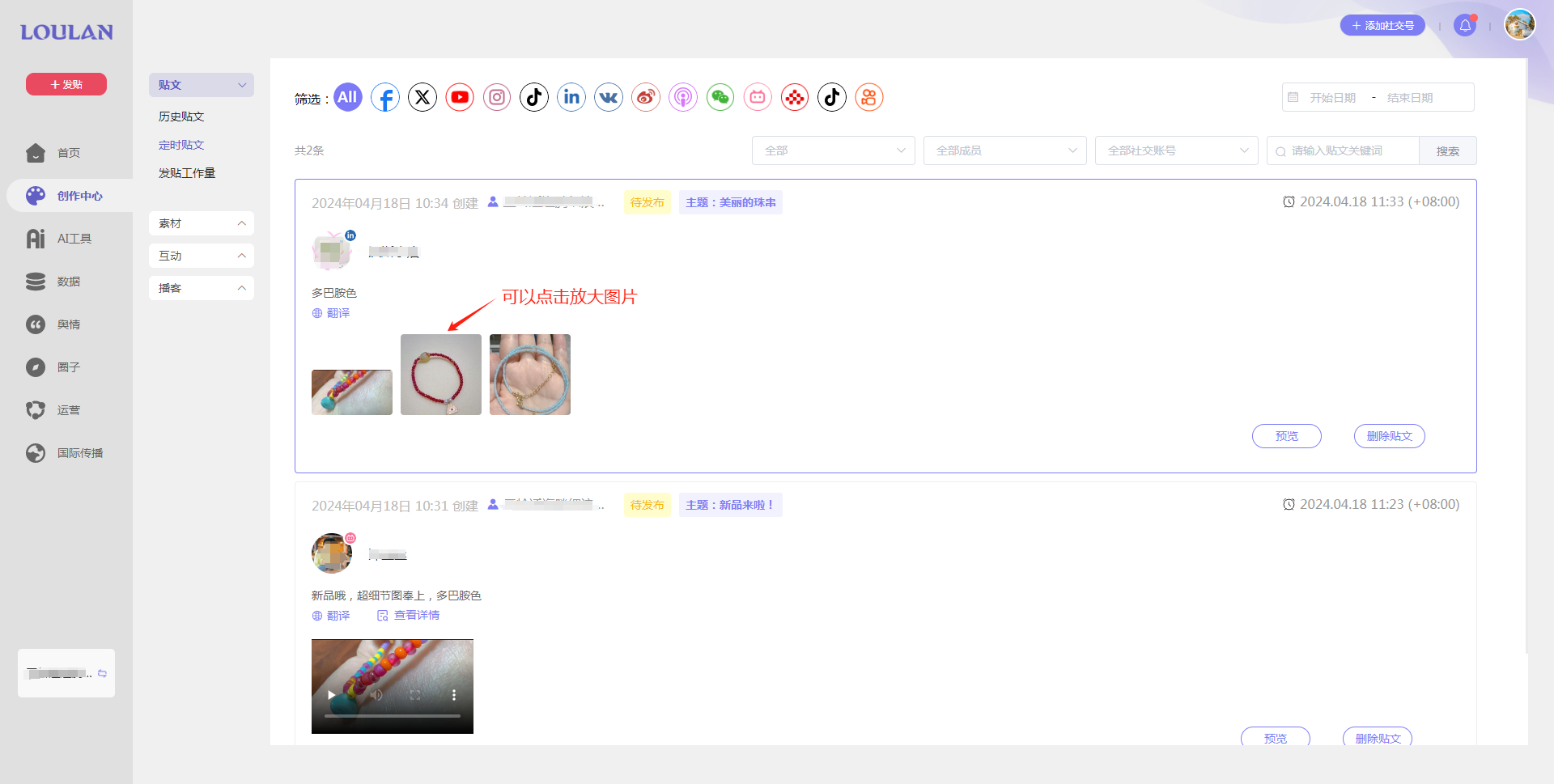Select the X (Twitter) filter icon
Screen dimensions: 1554x784
[x=422, y=98]
